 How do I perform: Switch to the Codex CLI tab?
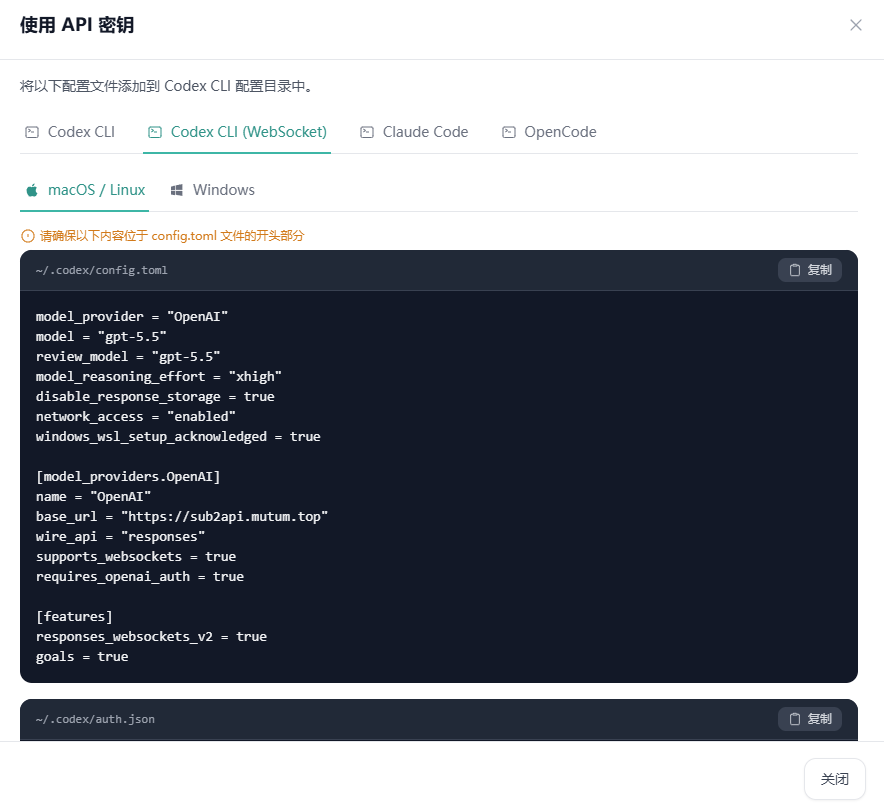pos(70,132)
